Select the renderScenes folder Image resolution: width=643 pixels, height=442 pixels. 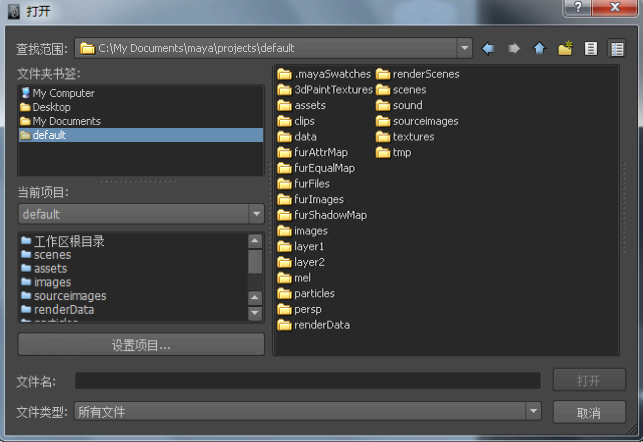coord(417,74)
